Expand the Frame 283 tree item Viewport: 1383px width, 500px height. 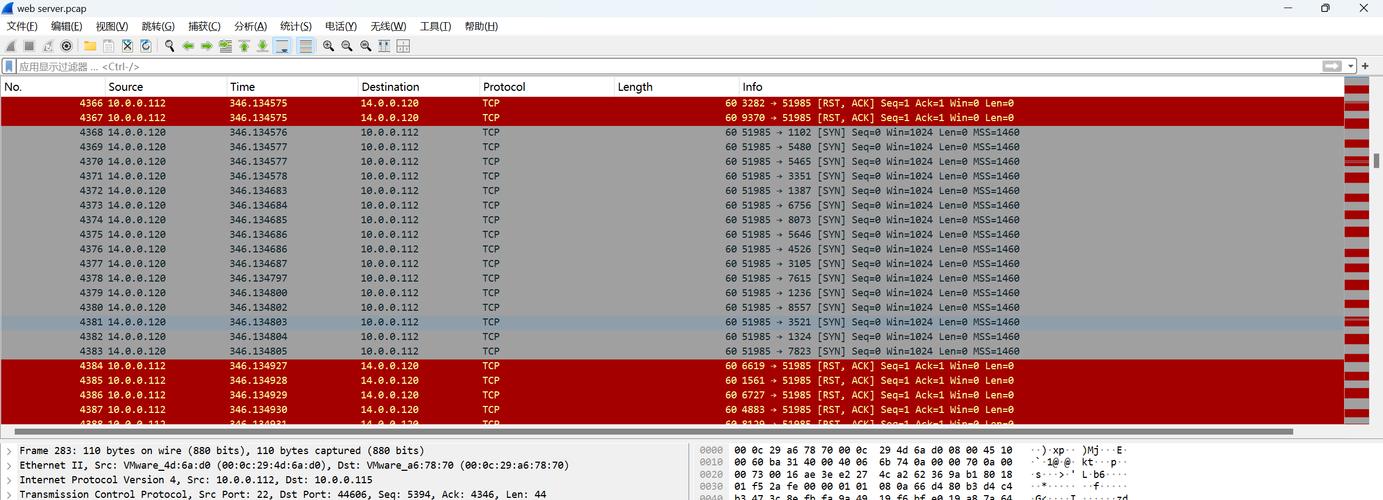[x=9, y=451]
